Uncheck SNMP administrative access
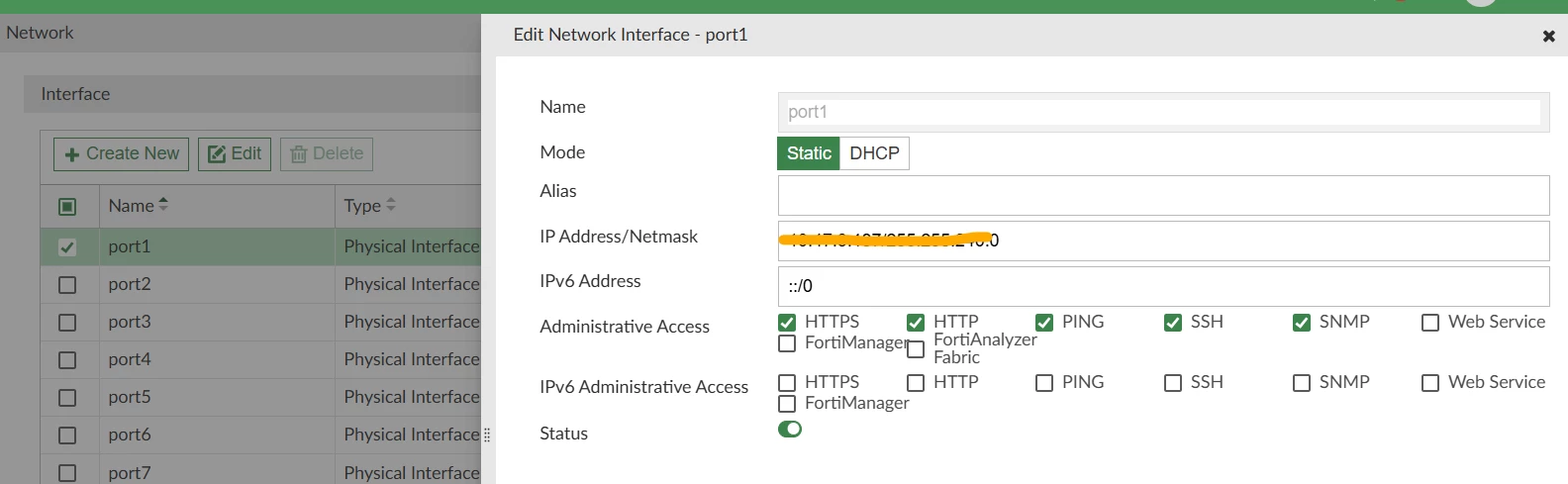1568x484 pixels. pos(1302,323)
